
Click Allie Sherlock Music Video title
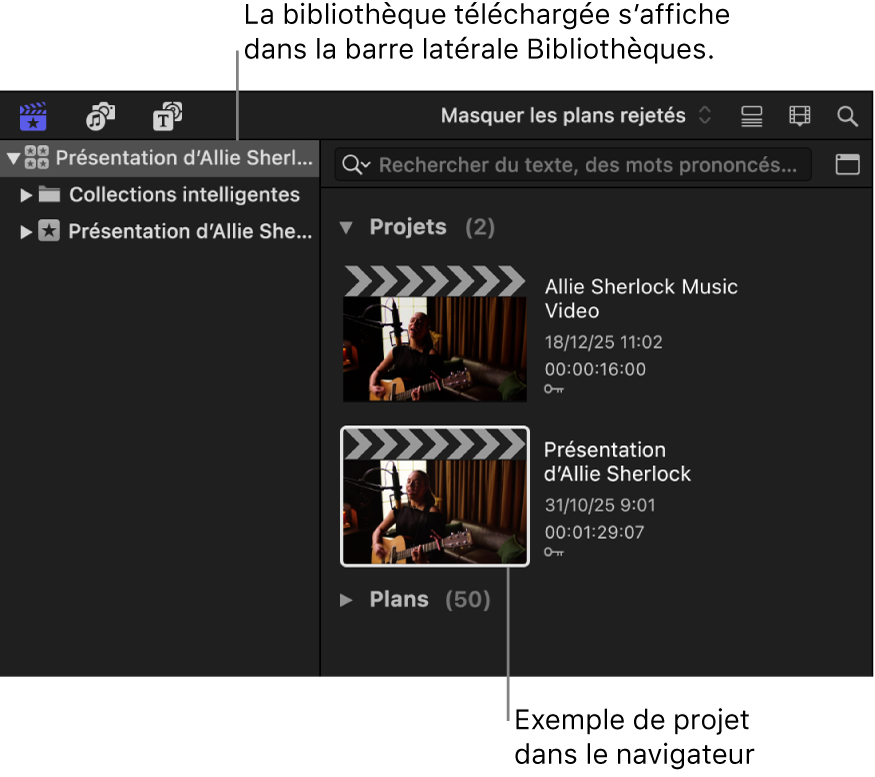click(x=641, y=299)
